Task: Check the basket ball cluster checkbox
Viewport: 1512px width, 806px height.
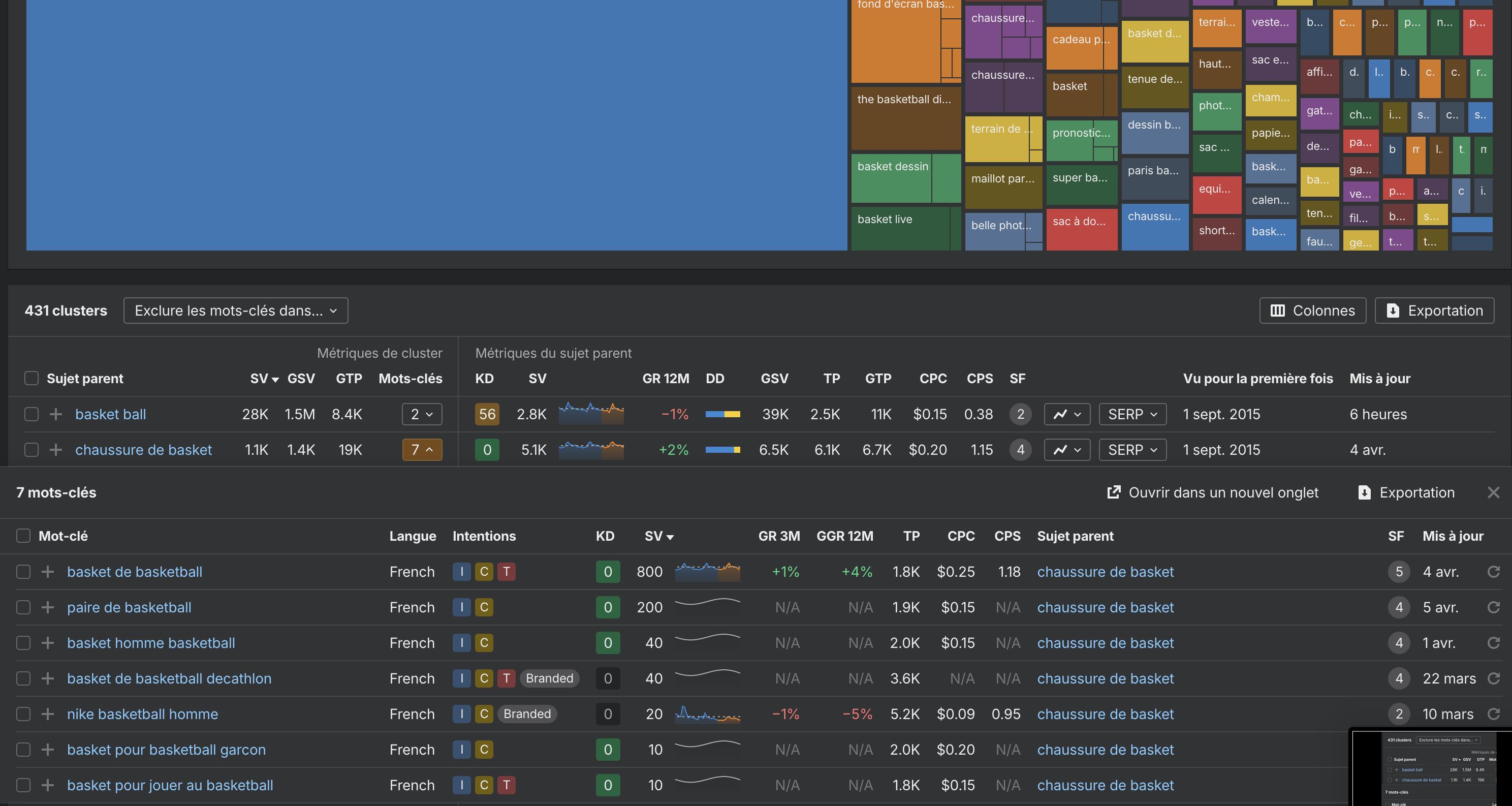Action: (x=31, y=415)
